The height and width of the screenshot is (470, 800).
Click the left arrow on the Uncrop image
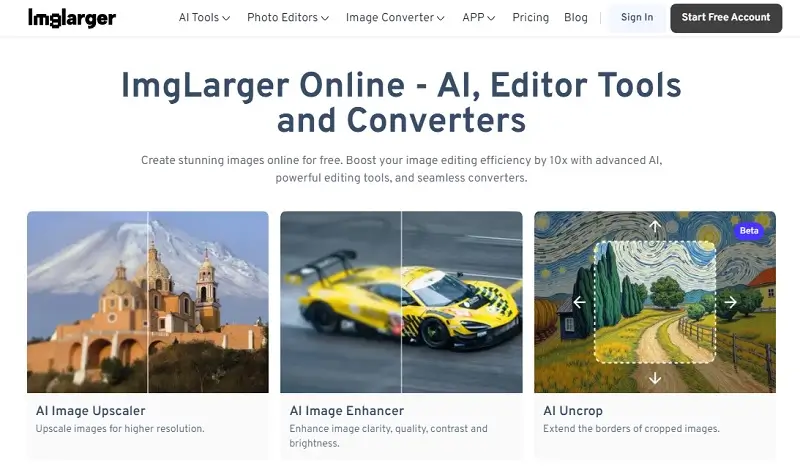(x=579, y=302)
